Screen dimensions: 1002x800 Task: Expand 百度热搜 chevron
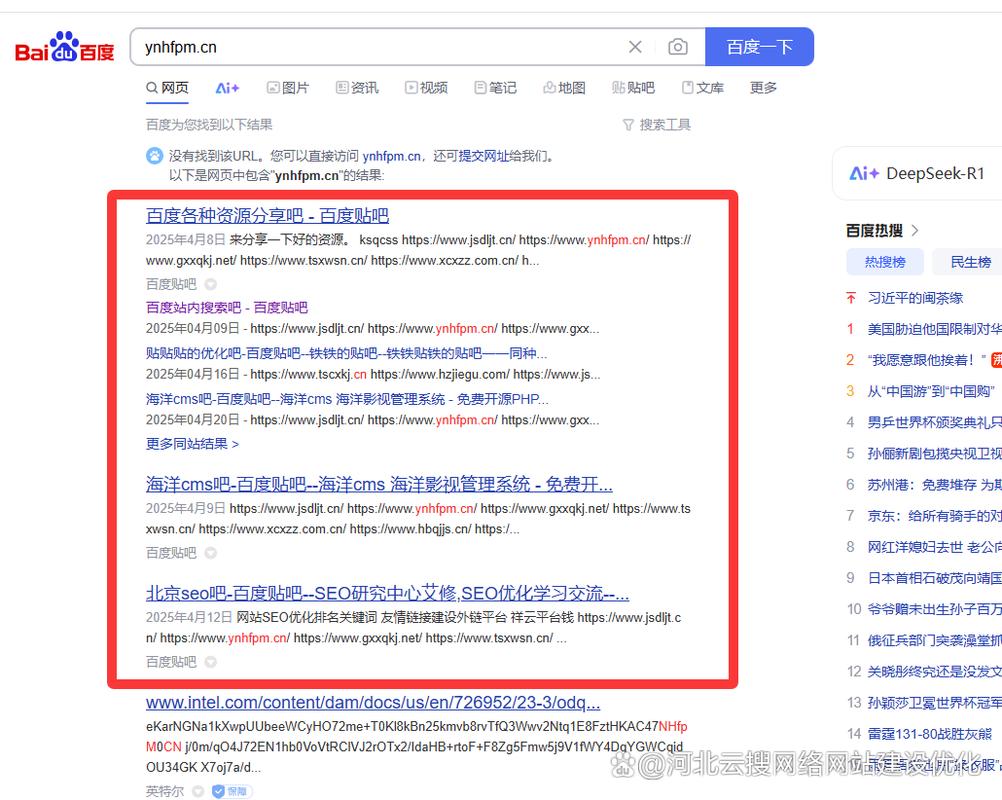(914, 230)
